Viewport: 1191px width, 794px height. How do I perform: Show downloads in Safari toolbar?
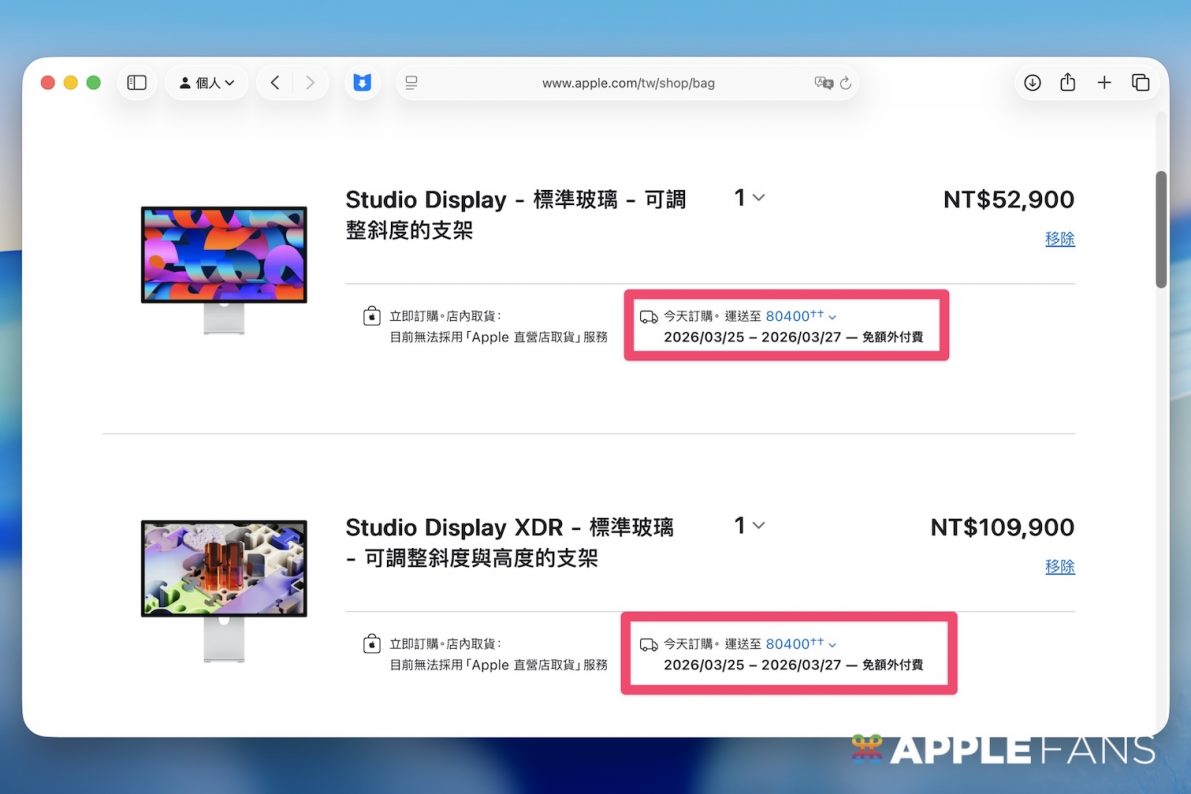[1032, 83]
